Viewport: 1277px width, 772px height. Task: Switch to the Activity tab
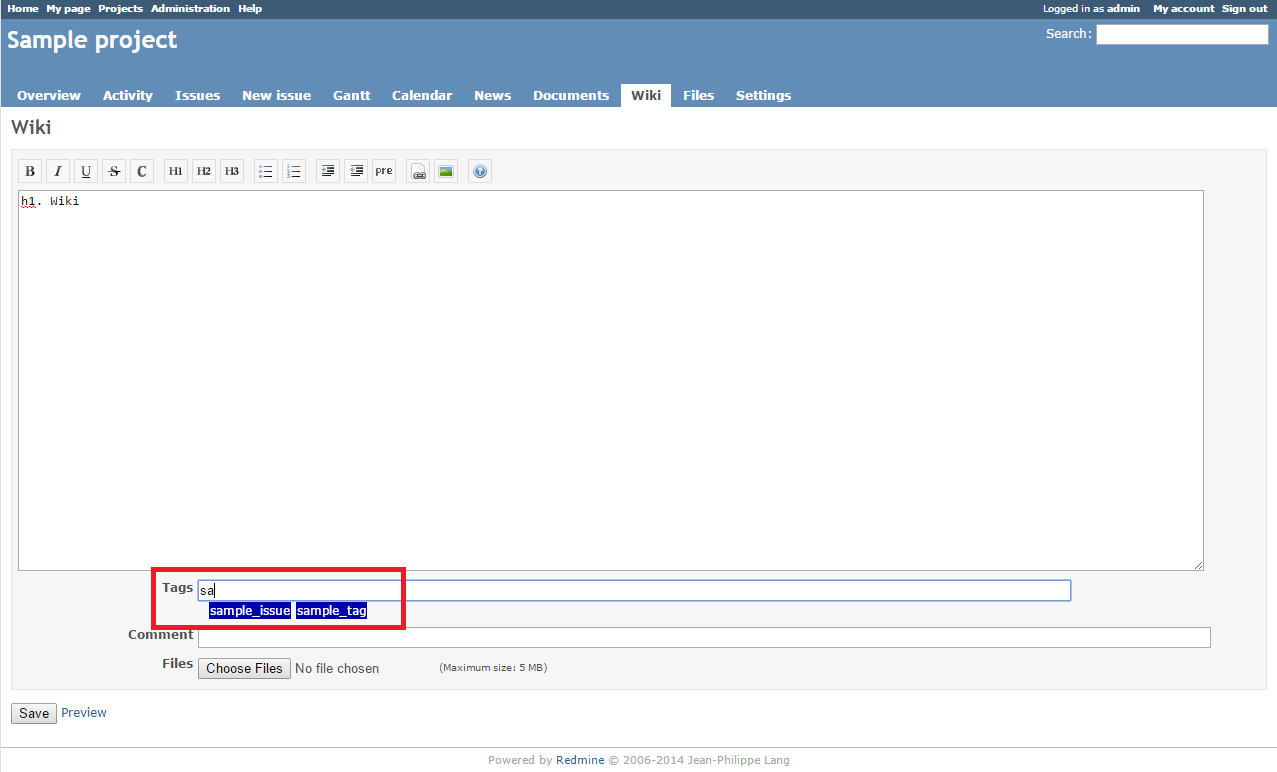[128, 96]
